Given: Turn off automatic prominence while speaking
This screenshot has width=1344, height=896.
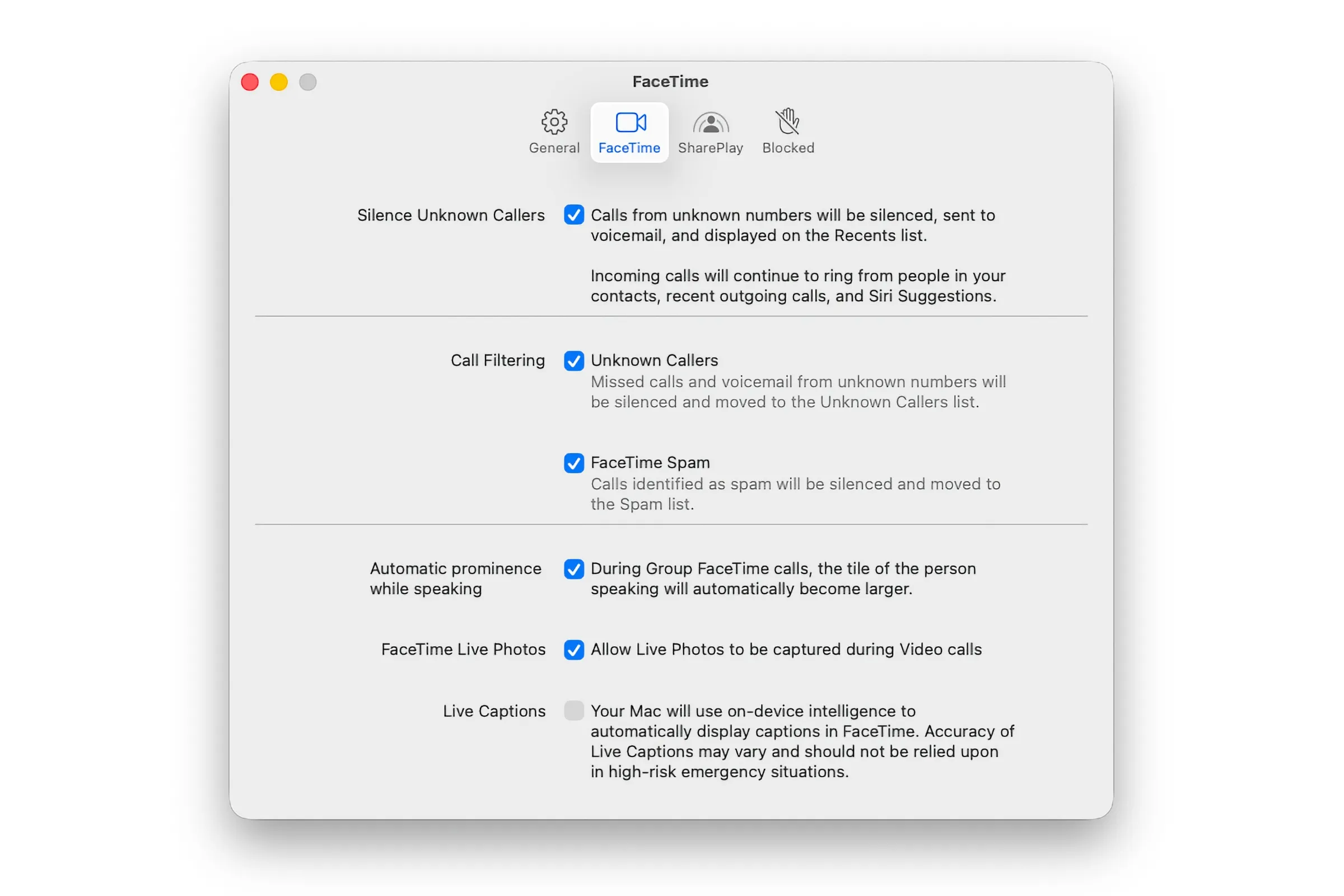Looking at the screenshot, I should point(573,569).
